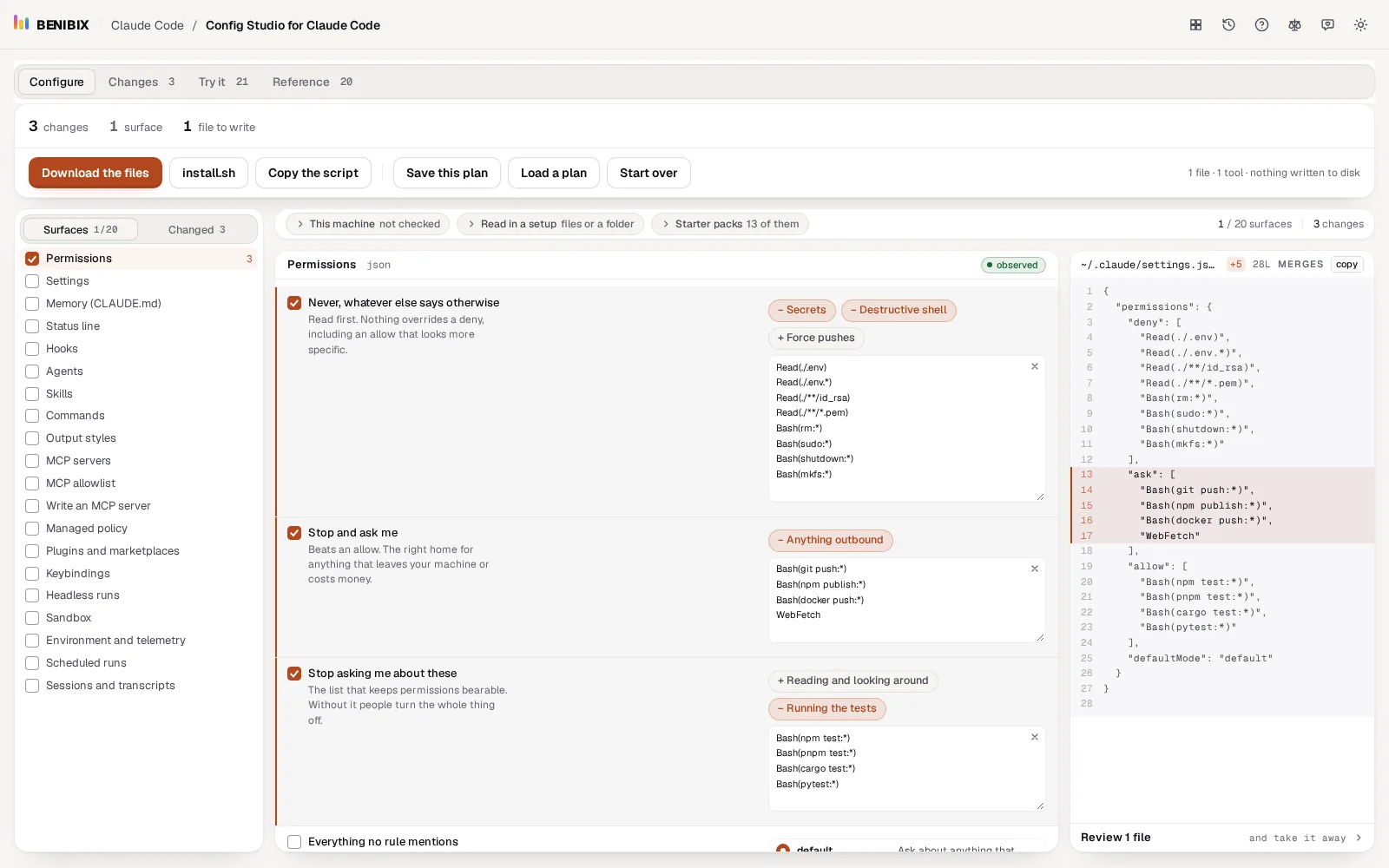Screen dimensions: 1389x868
Task: Click the Start over button
Action: click(x=648, y=173)
